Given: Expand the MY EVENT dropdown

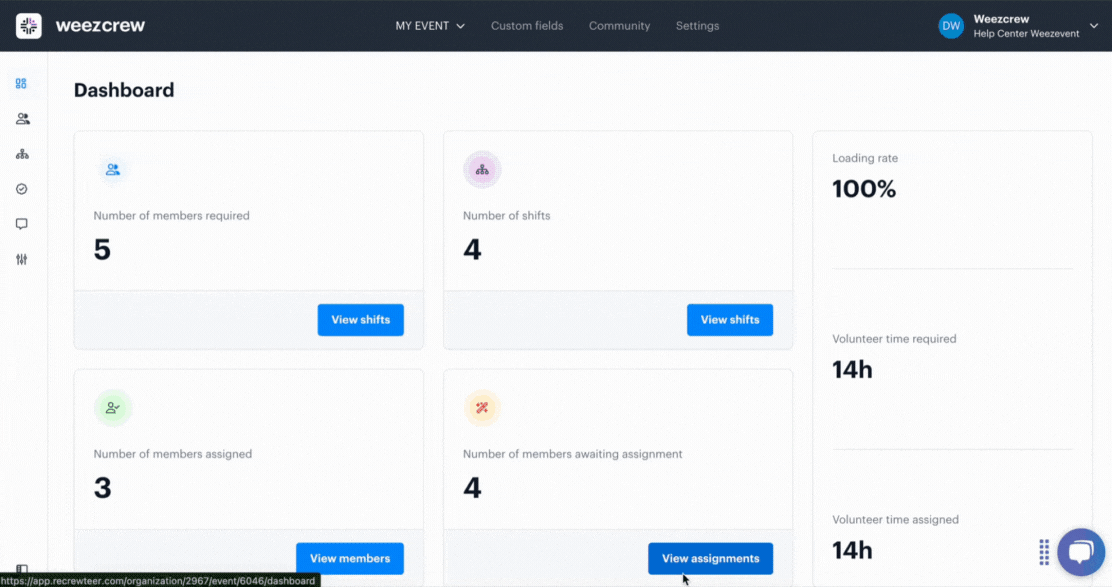Looking at the screenshot, I should [x=430, y=26].
